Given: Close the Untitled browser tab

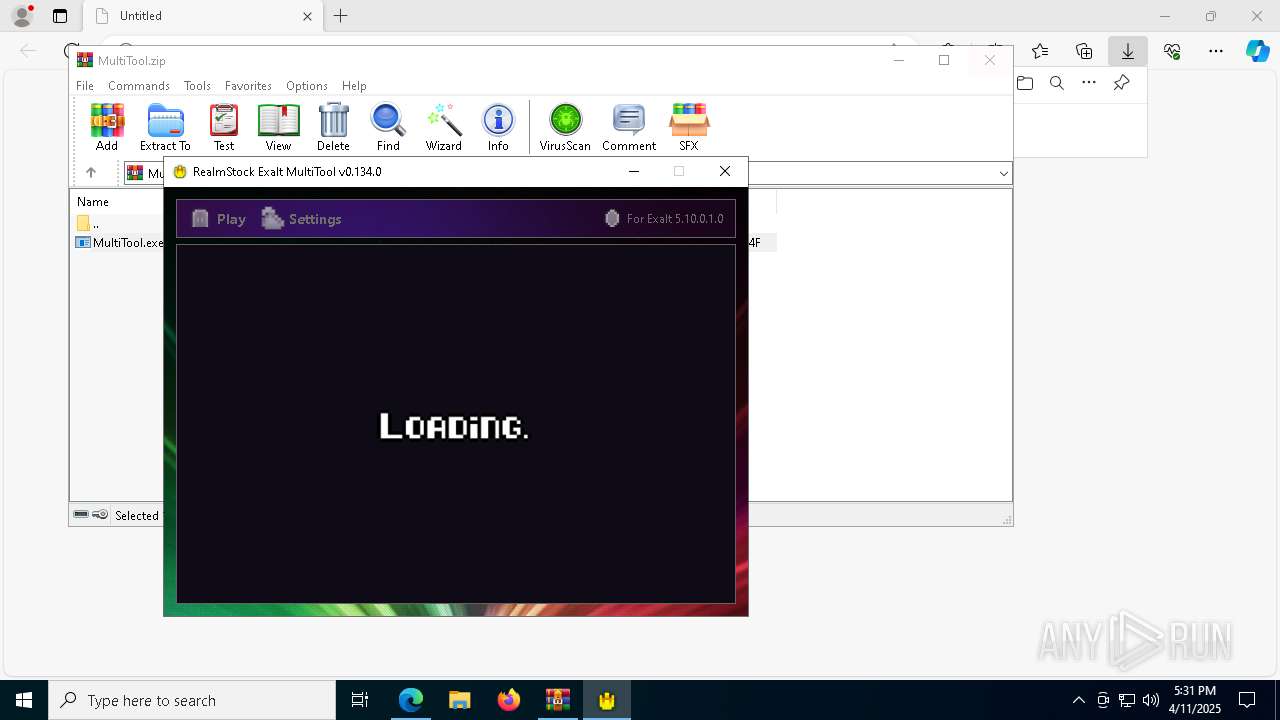Looking at the screenshot, I should (307, 16).
